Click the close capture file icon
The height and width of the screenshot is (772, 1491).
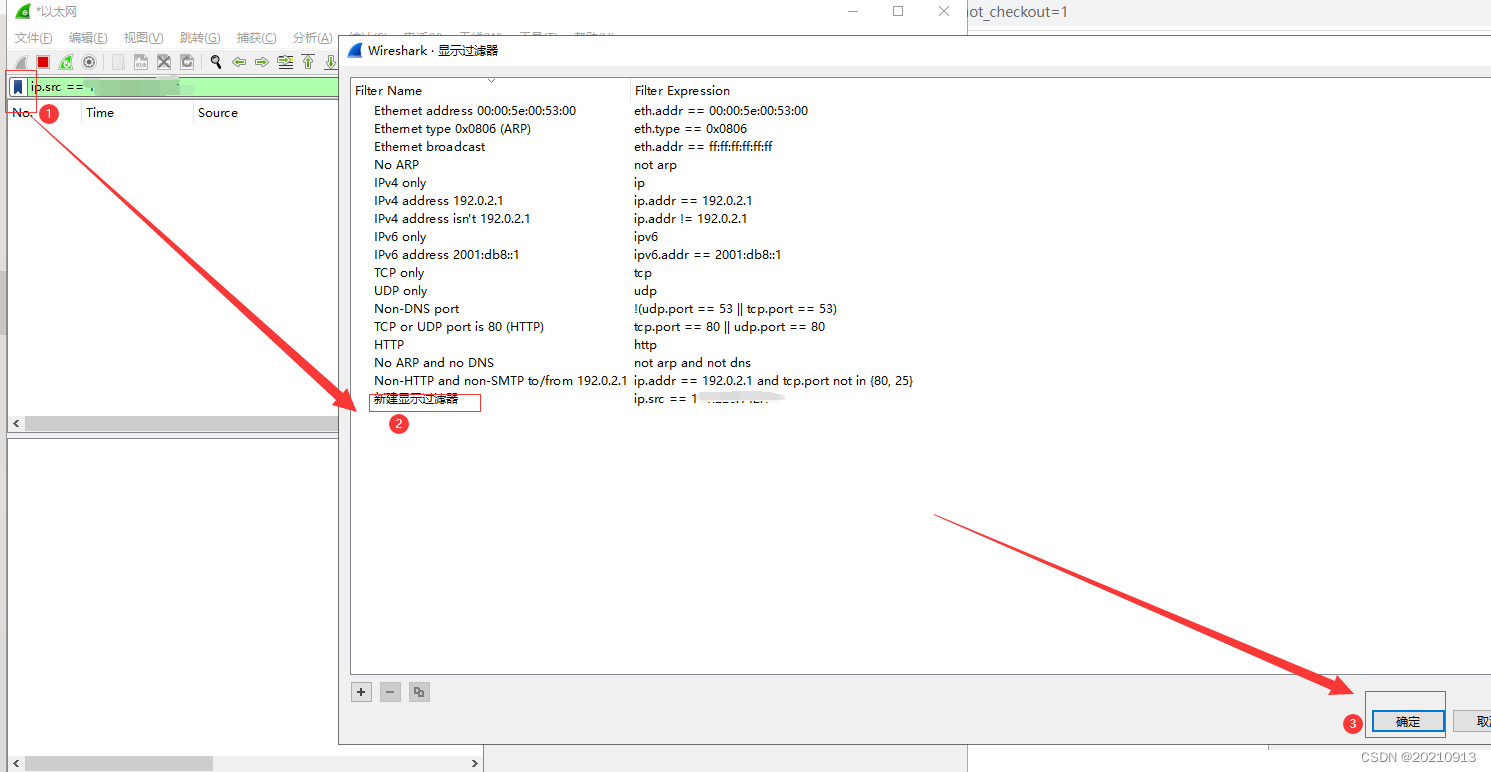tap(164, 62)
